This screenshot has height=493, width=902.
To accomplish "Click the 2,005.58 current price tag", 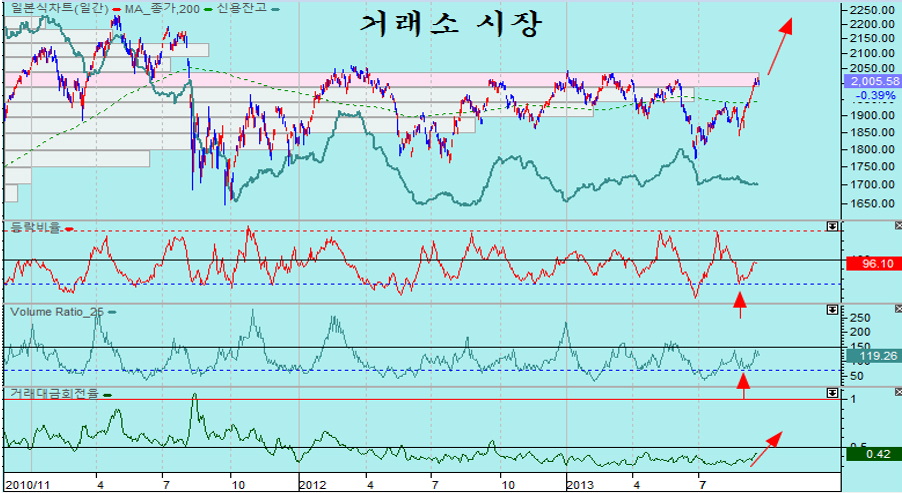I will (x=872, y=81).
